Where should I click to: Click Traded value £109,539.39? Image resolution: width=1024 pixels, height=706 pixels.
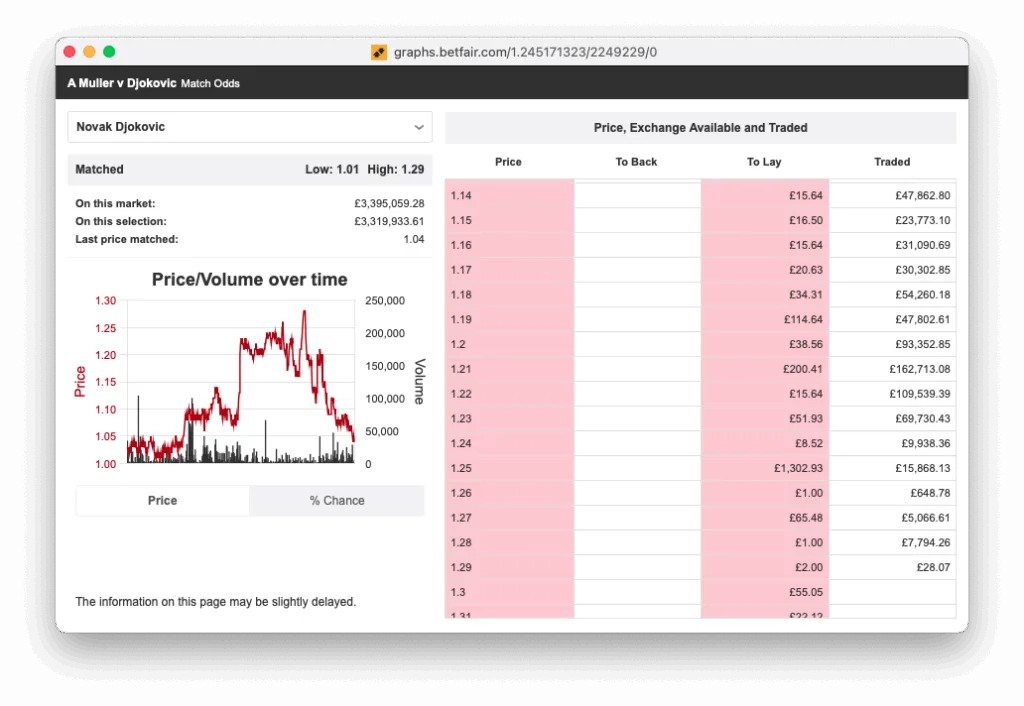tap(920, 394)
